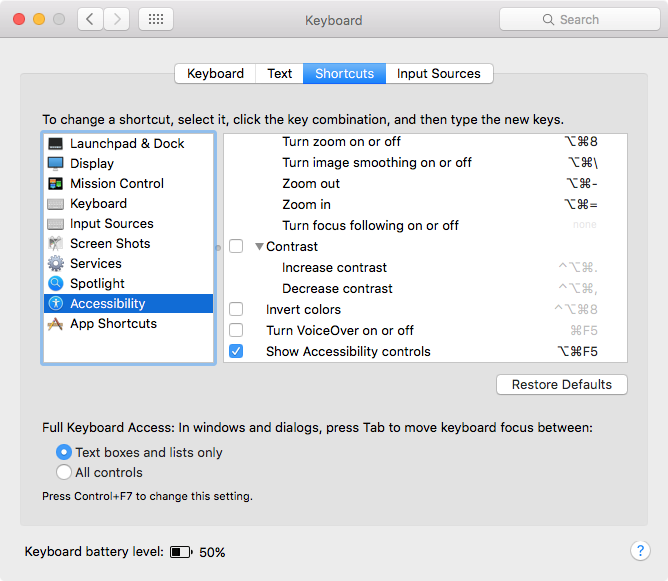Select Turn focus following on or off
The height and width of the screenshot is (581, 668).
[x=425, y=225]
